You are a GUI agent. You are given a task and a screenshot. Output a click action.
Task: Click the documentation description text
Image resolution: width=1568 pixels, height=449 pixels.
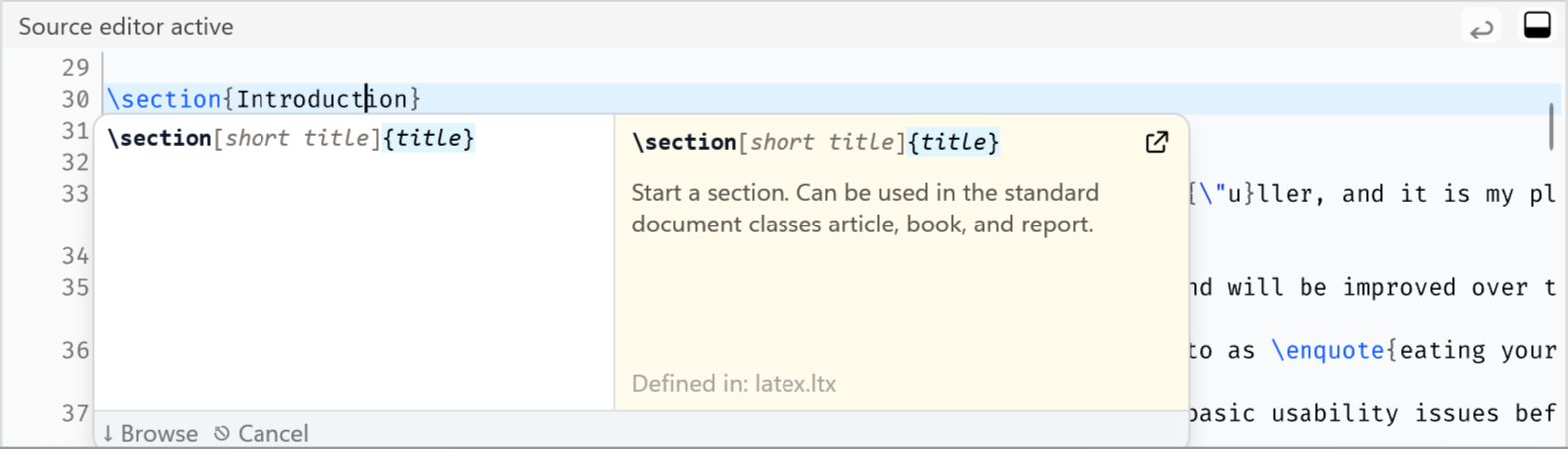(863, 208)
